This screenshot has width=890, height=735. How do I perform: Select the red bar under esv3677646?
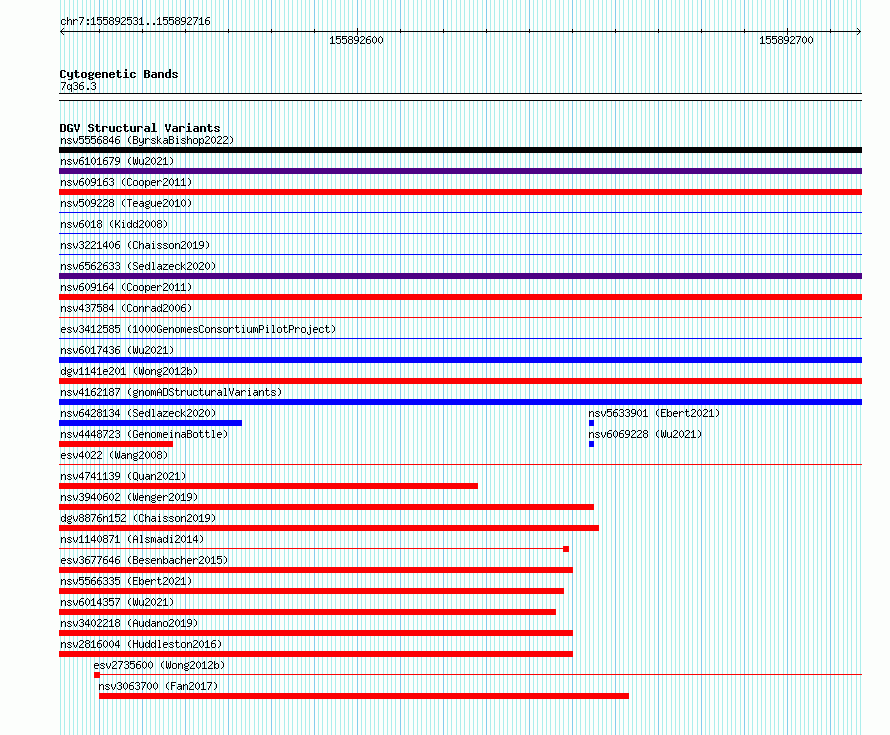pyautogui.click(x=316, y=570)
